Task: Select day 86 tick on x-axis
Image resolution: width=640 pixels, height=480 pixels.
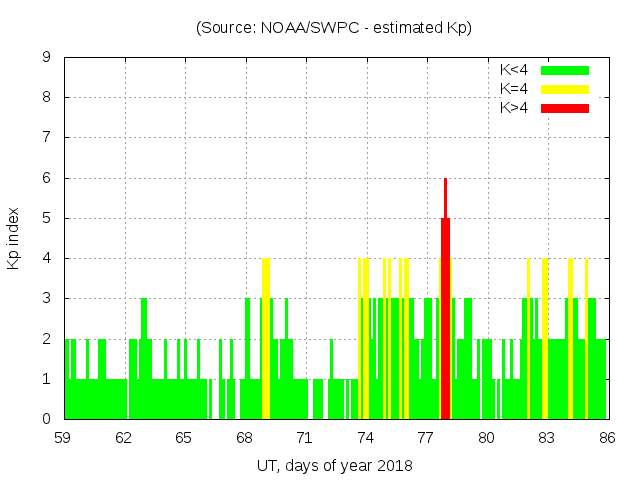Action: click(606, 438)
